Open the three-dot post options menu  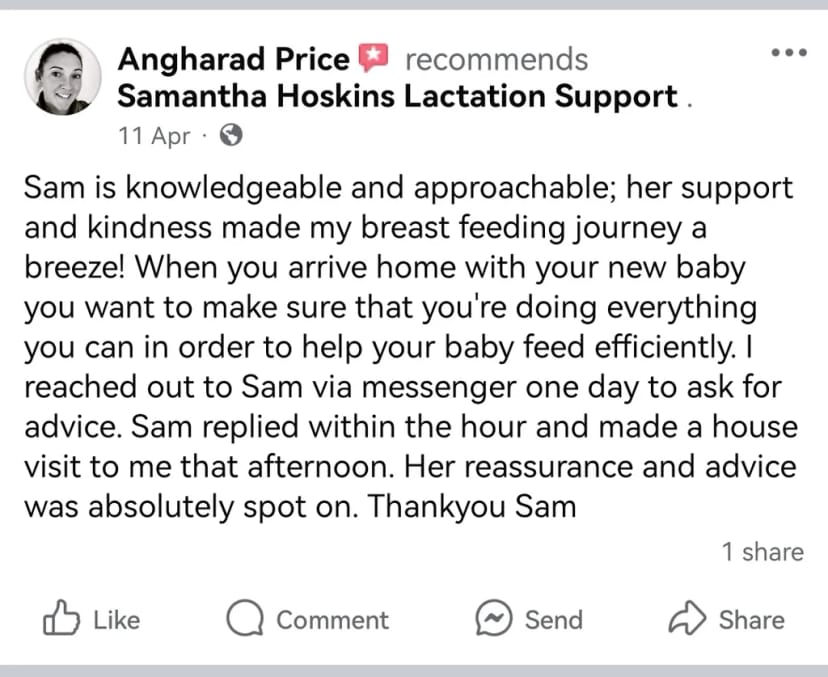pyautogui.click(x=789, y=52)
